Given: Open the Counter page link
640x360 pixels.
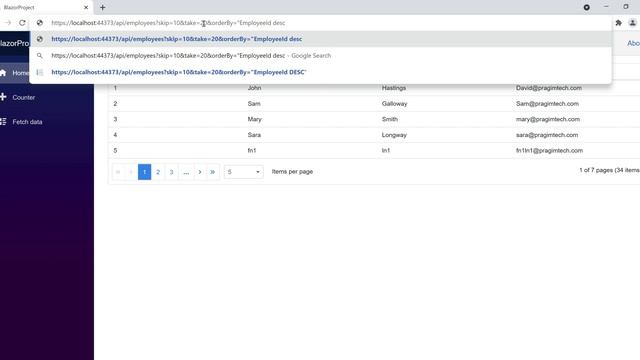Looking at the screenshot, I should pos(24,98).
